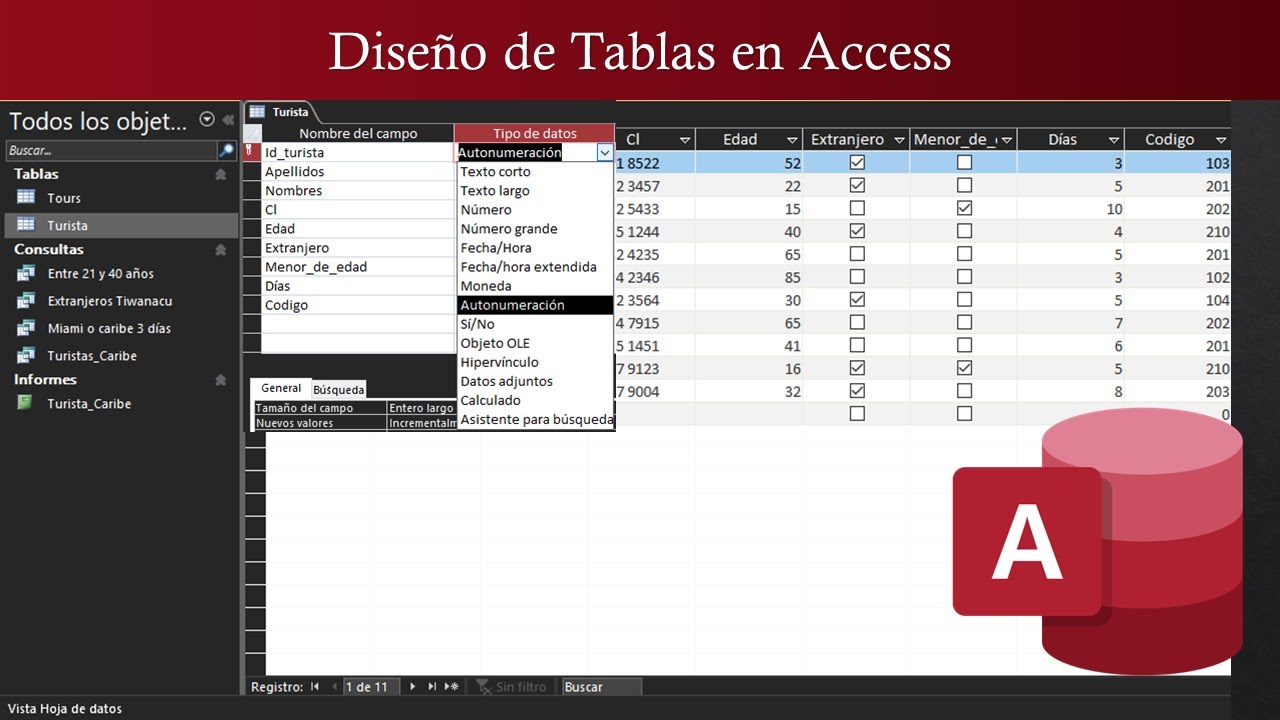Image resolution: width=1280 pixels, height=720 pixels.
Task: Click the Buscar box in the record navigator
Action: tap(601, 687)
